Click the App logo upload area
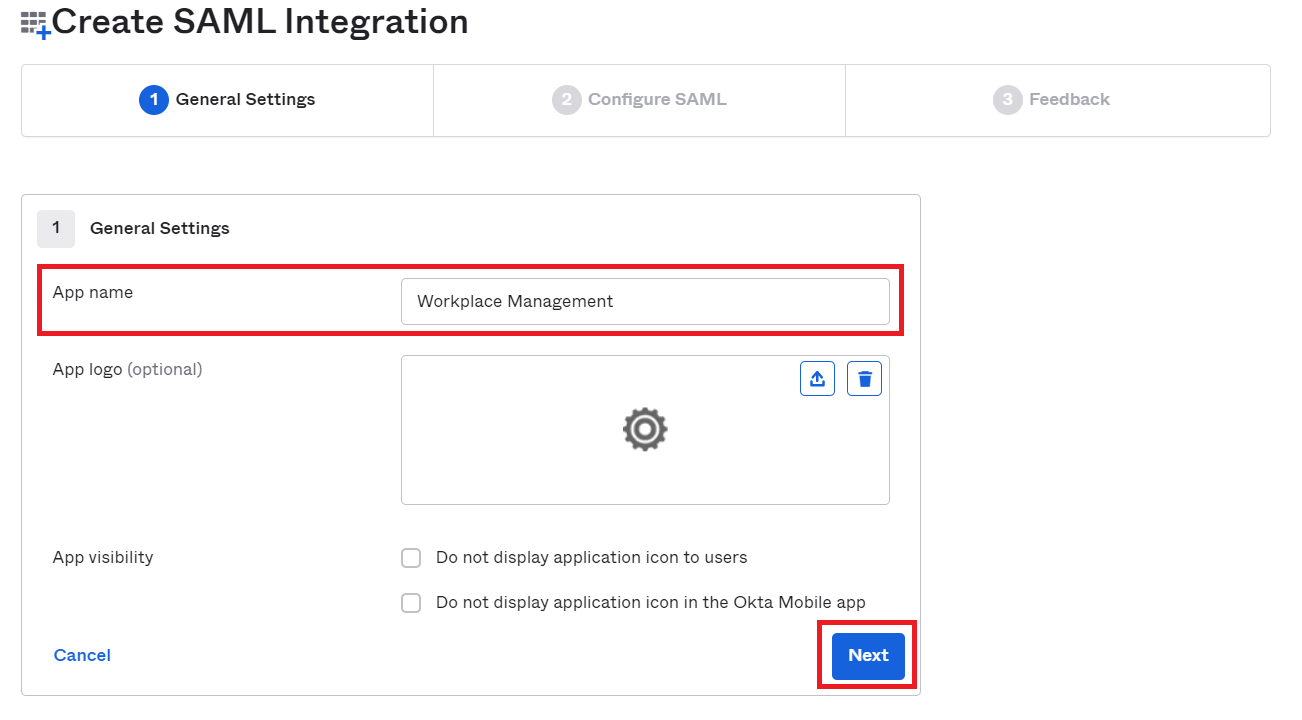The image size is (1302, 720). (x=645, y=430)
